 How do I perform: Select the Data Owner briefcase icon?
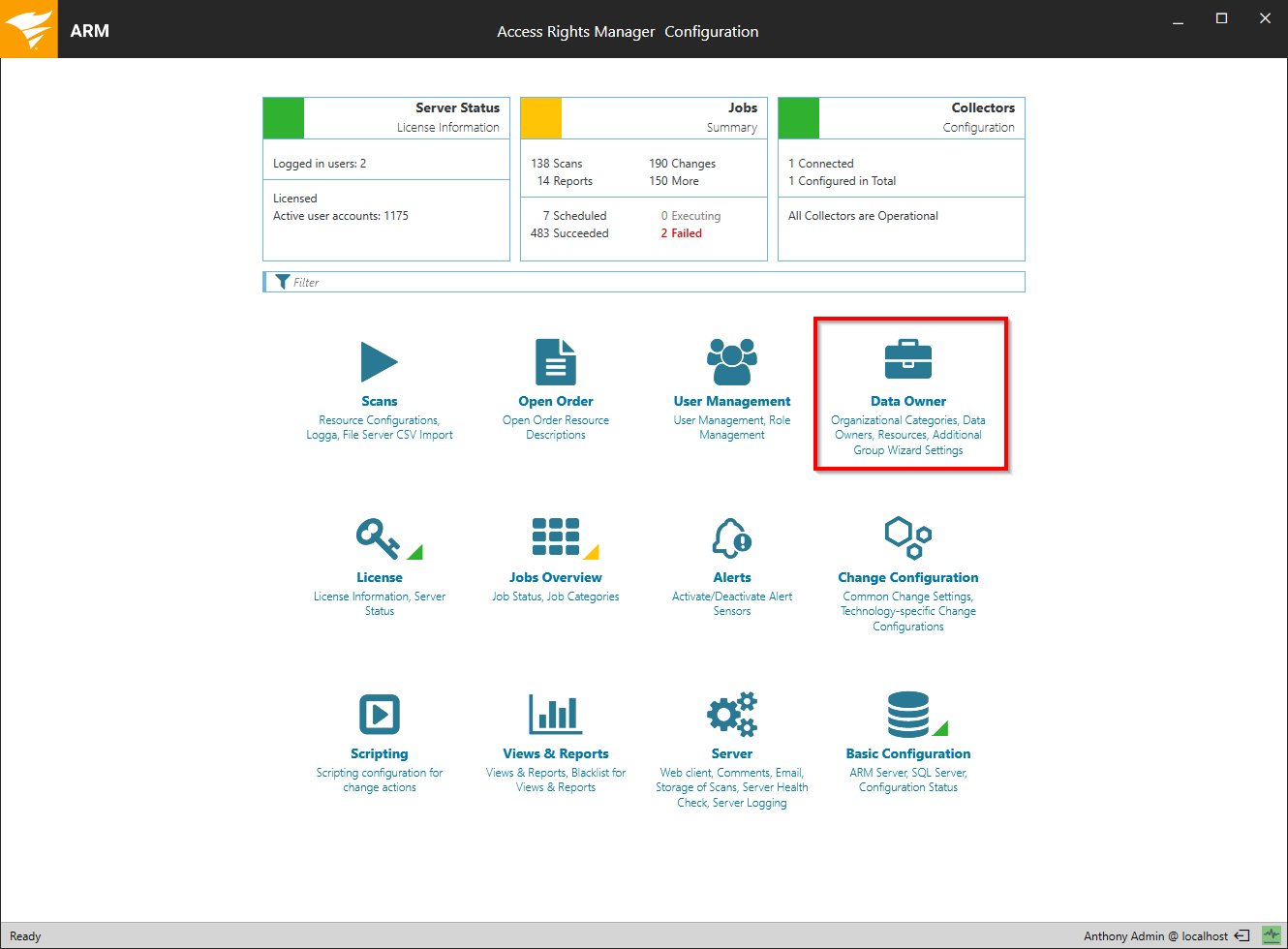click(x=907, y=360)
